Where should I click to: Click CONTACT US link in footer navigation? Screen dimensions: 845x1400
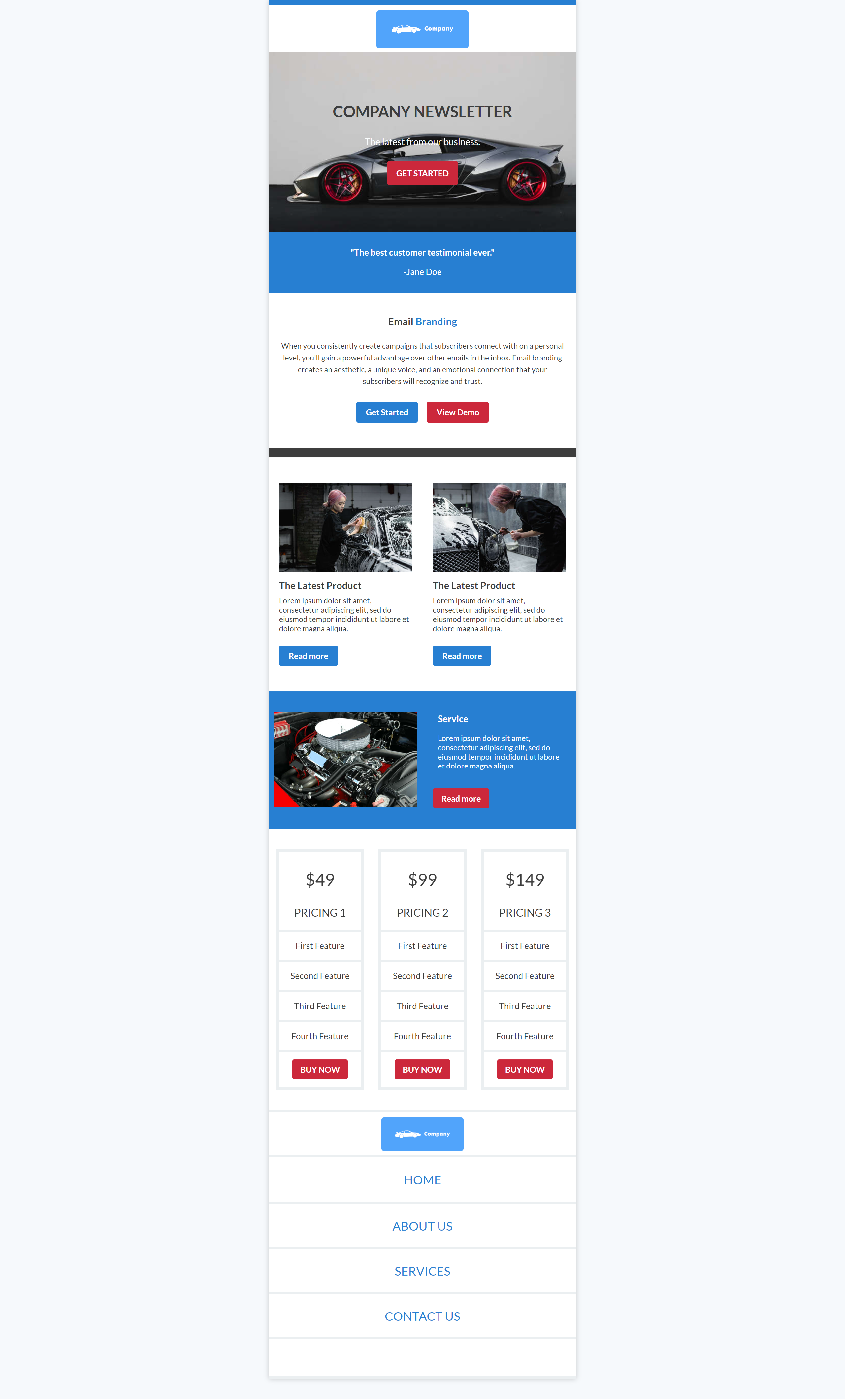tap(422, 1316)
